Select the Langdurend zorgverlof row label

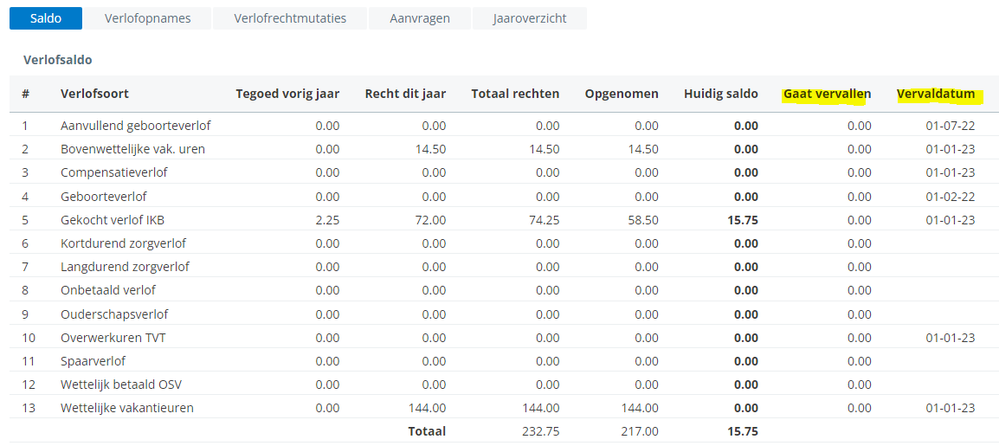pos(125,267)
